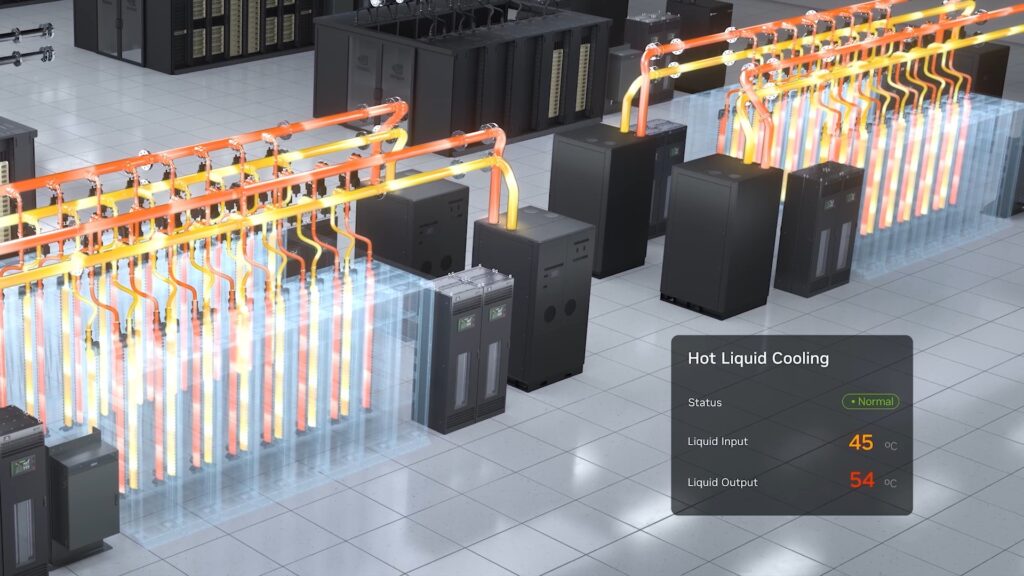Click the Status label
The image size is (1024, 576).
tap(705, 402)
